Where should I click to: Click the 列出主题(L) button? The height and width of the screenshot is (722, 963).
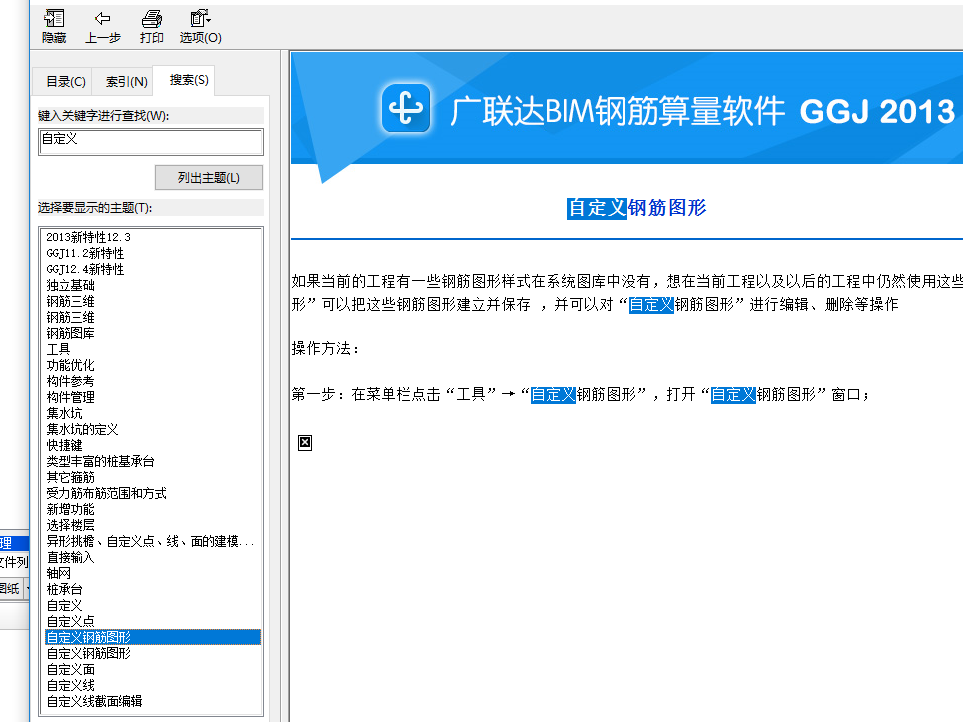209,178
